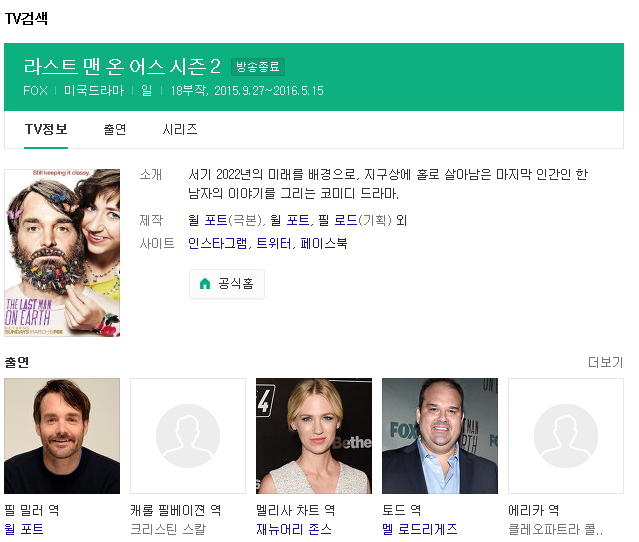Open the 멜리사 차트 역 cast photo
The height and width of the screenshot is (542, 639).
point(314,436)
